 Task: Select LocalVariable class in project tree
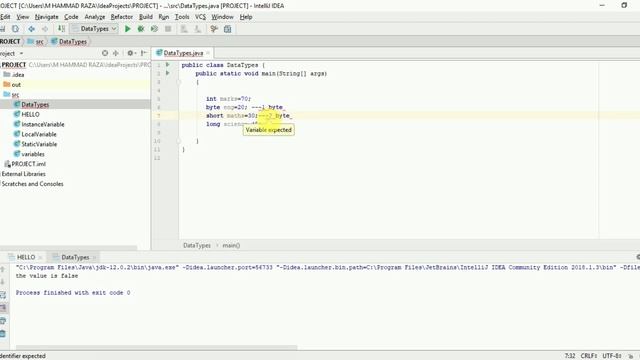(x=35, y=134)
